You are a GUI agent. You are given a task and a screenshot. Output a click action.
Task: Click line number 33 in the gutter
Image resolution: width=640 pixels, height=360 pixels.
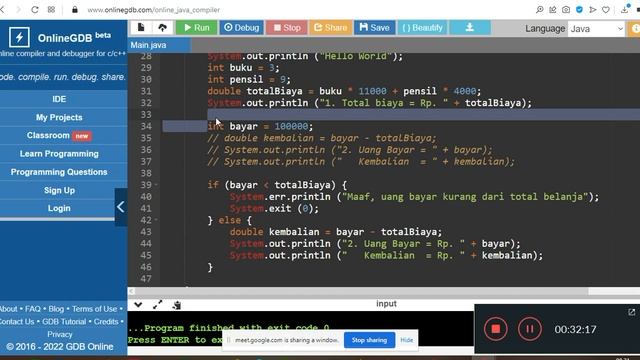(x=146, y=115)
